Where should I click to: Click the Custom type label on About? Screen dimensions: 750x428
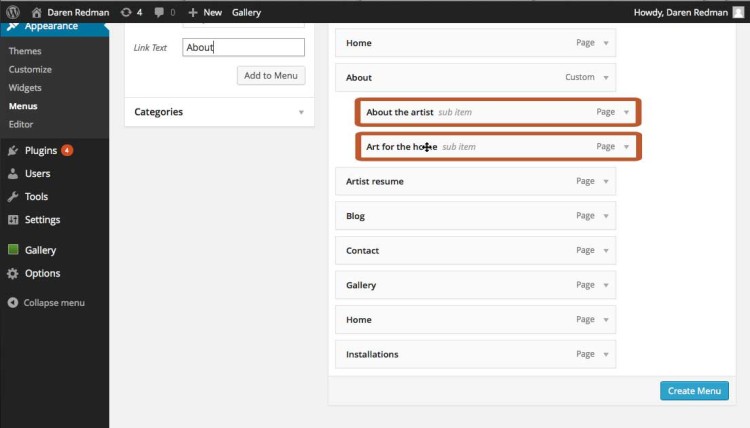[x=580, y=77]
